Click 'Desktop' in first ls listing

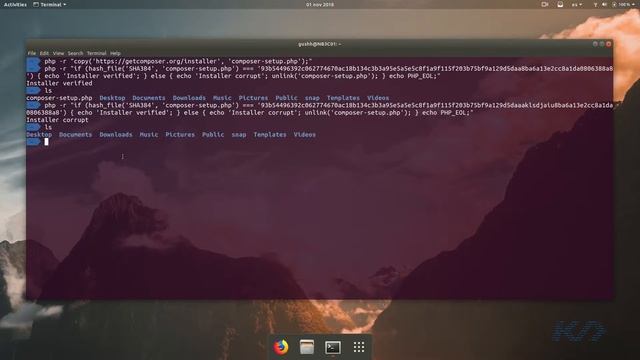112,98
